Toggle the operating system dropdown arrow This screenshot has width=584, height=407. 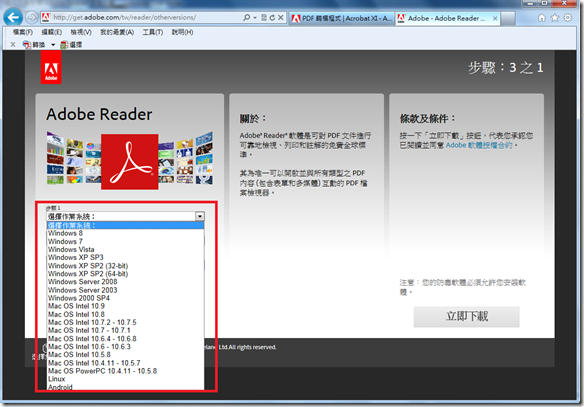pyautogui.click(x=200, y=216)
